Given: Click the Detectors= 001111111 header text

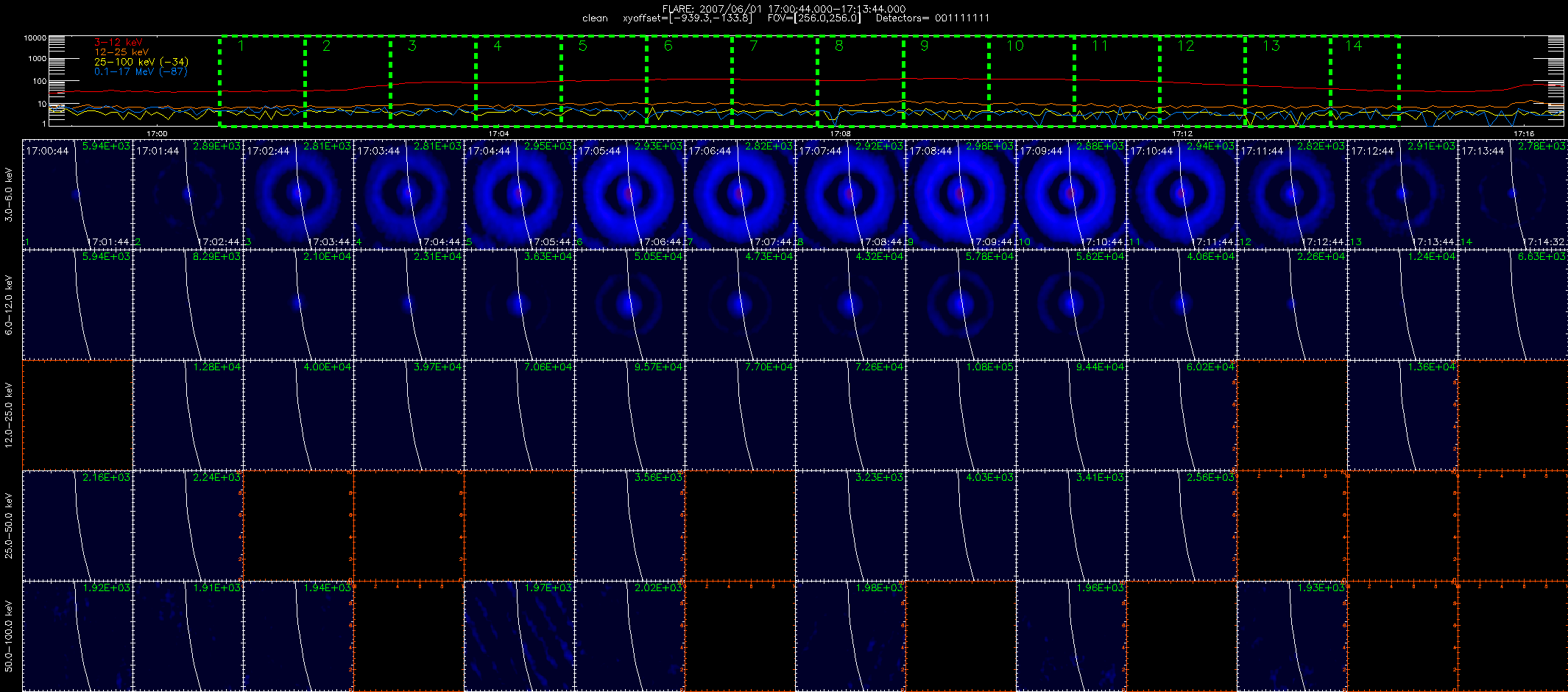Looking at the screenshot, I should click(933, 18).
